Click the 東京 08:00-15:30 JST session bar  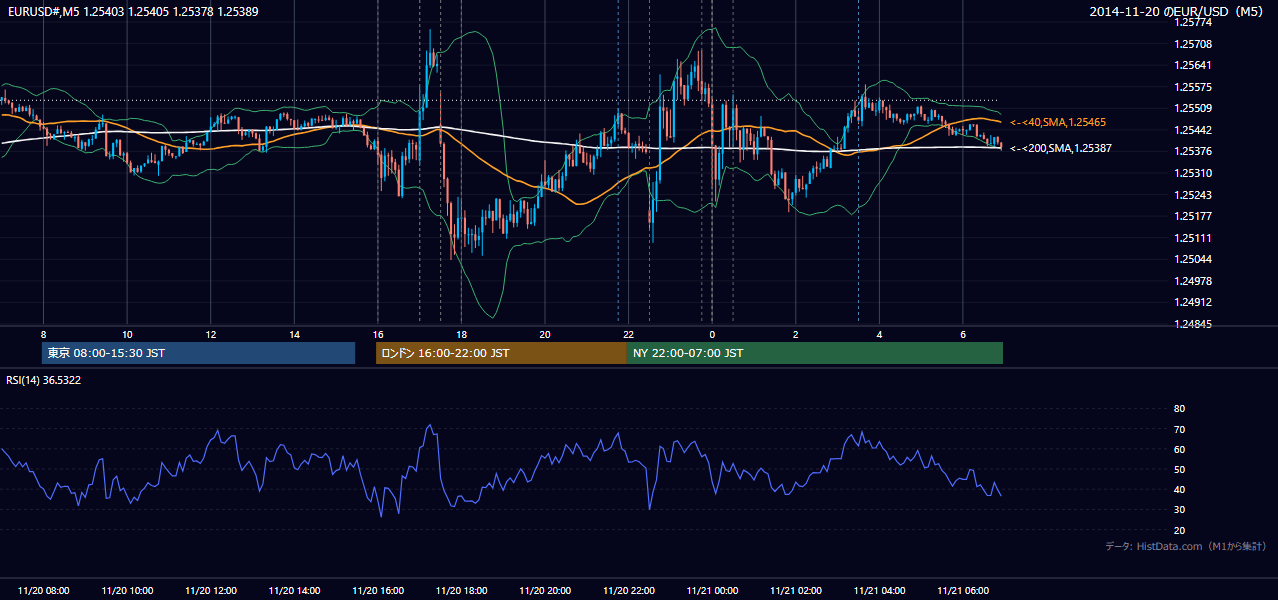tap(198, 353)
